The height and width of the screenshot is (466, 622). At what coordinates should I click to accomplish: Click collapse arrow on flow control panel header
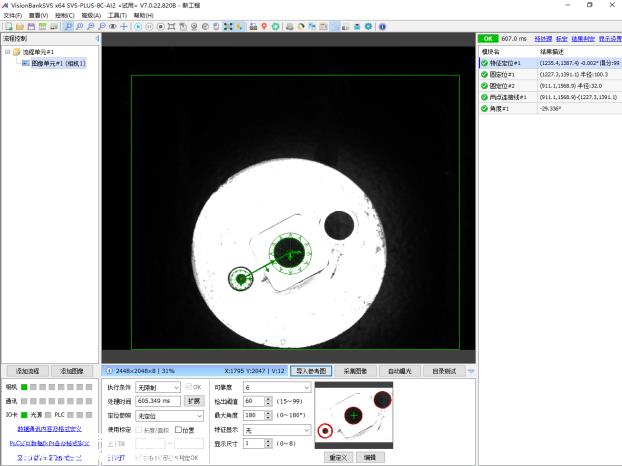pos(97,38)
